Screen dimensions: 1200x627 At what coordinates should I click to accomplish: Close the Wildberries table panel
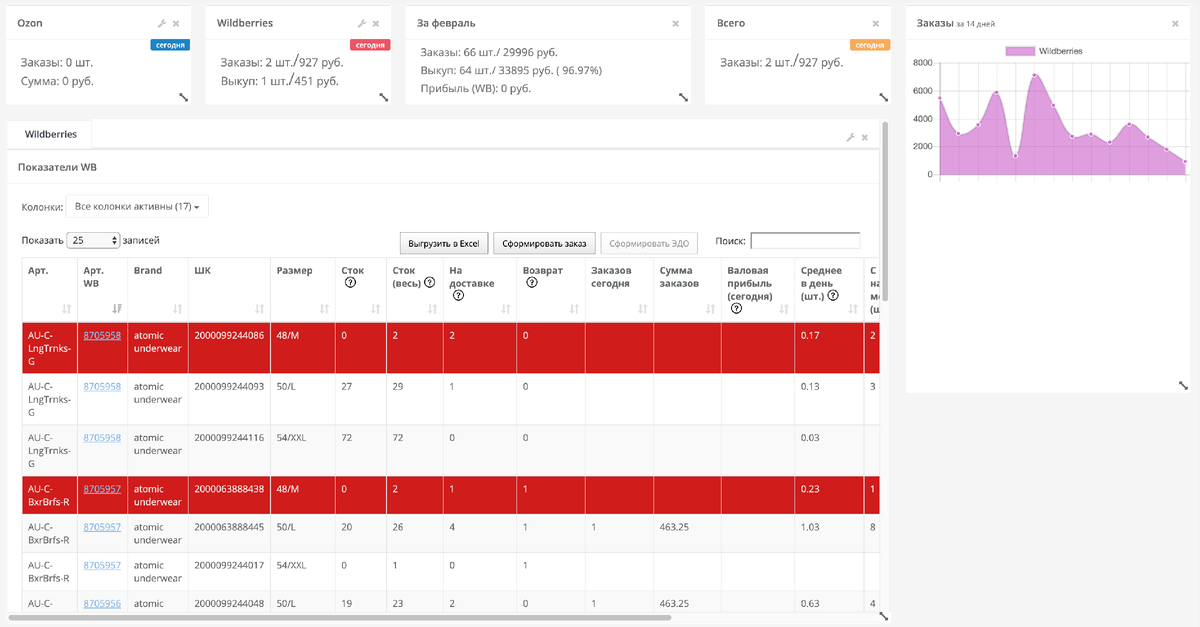865,137
